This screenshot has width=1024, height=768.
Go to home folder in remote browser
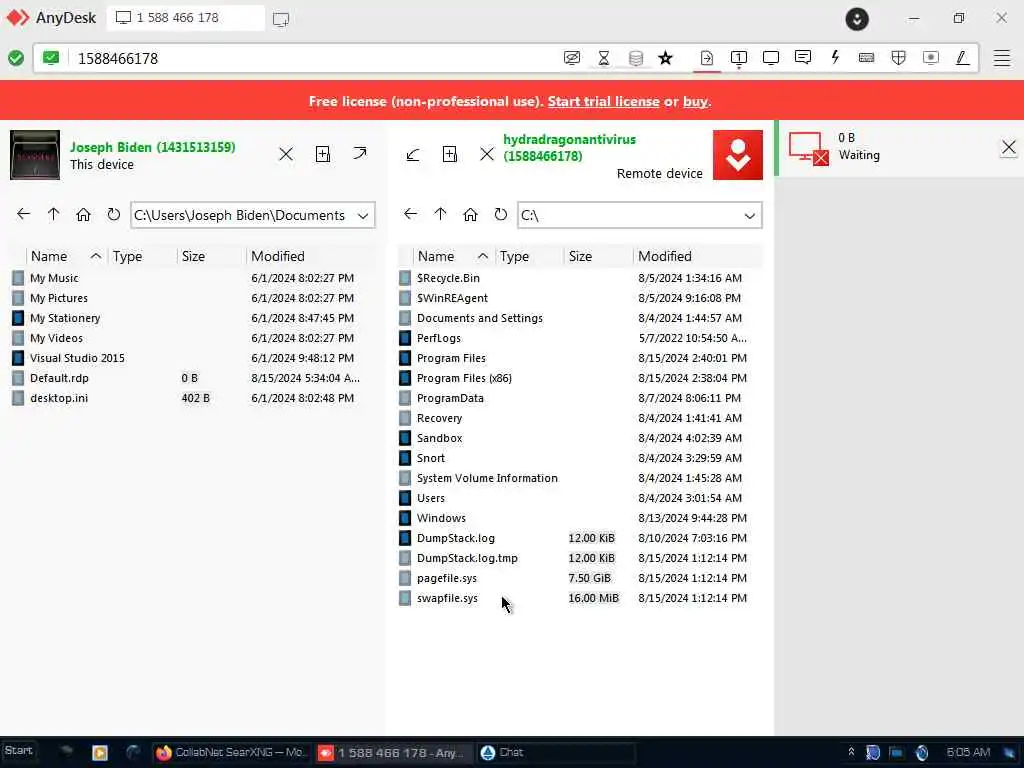click(x=470, y=214)
